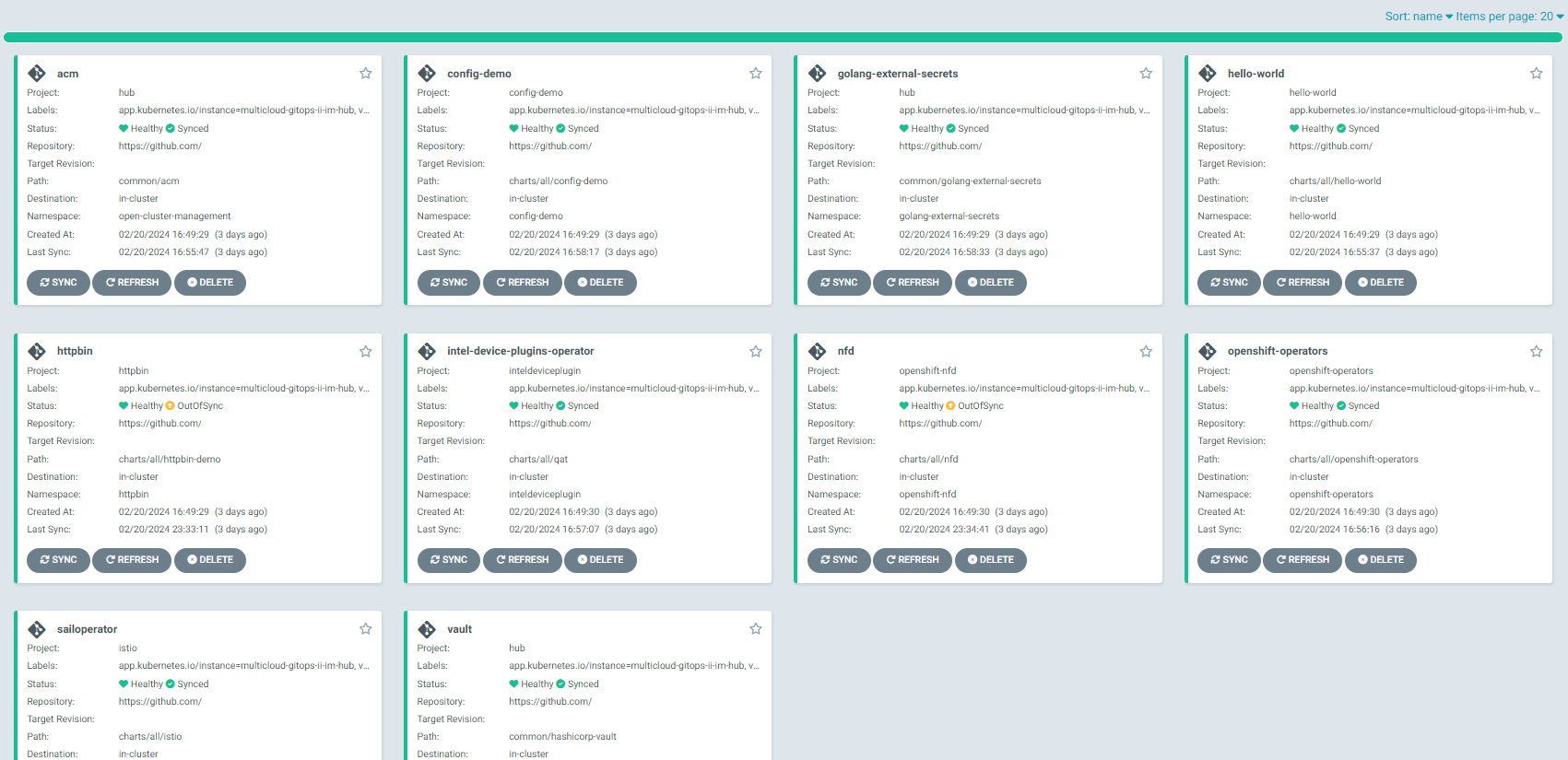
Task: Delete the nfd application
Action: click(x=991, y=560)
